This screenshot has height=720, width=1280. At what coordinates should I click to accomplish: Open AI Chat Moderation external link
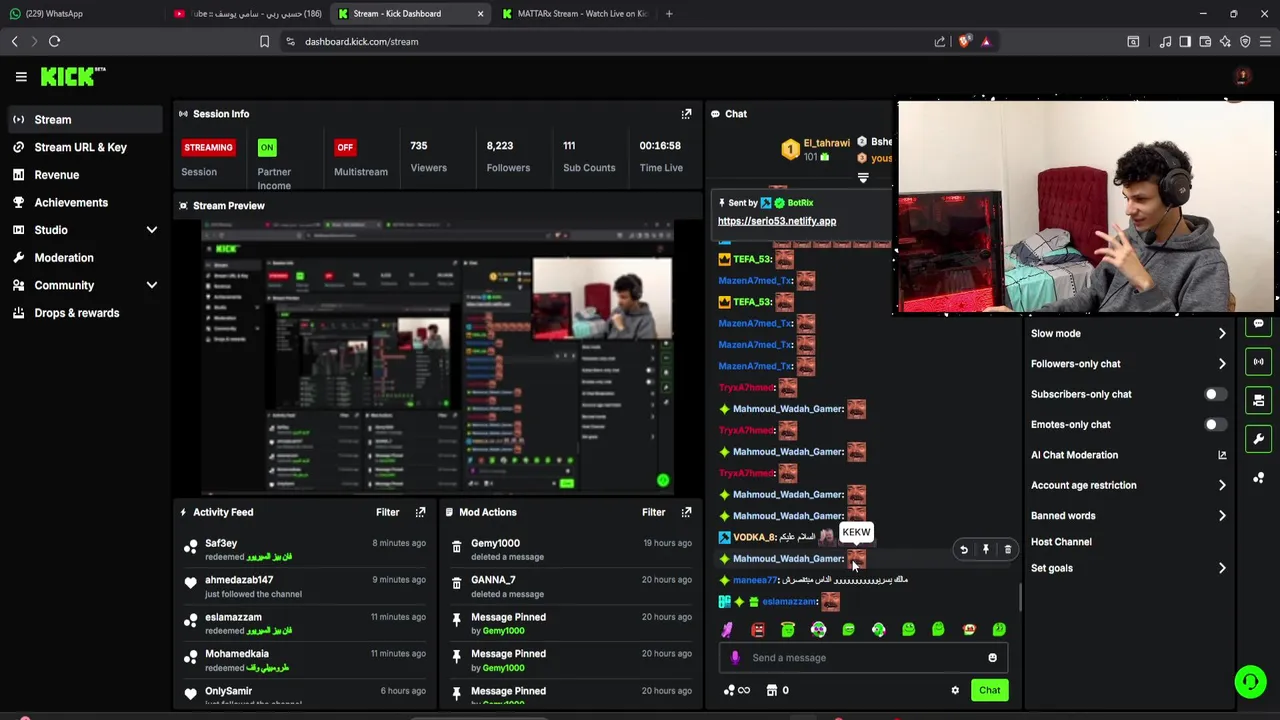(1222, 455)
